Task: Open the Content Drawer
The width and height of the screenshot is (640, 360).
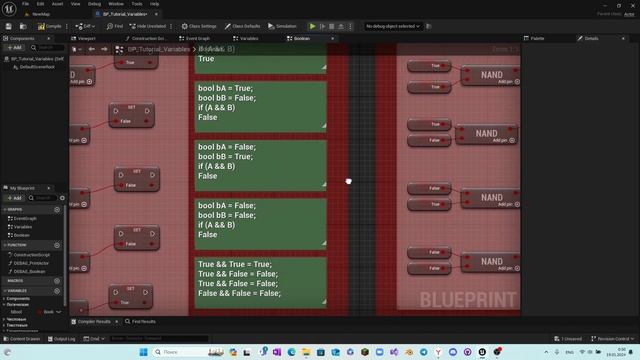Action: (21, 339)
